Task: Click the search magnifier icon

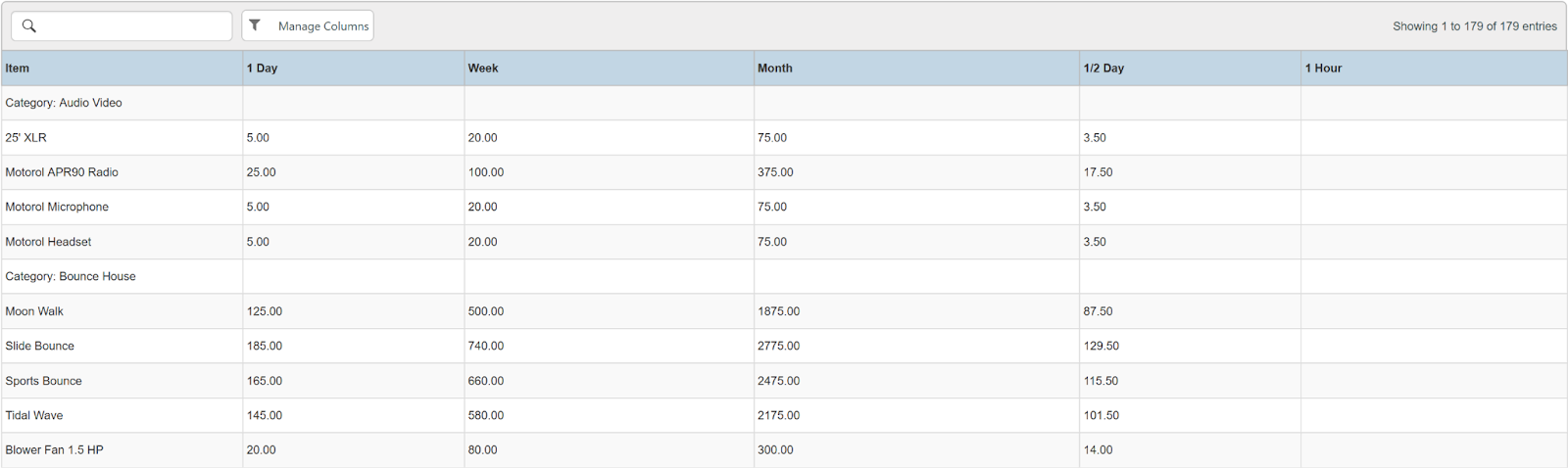Action: click(29, 26)
